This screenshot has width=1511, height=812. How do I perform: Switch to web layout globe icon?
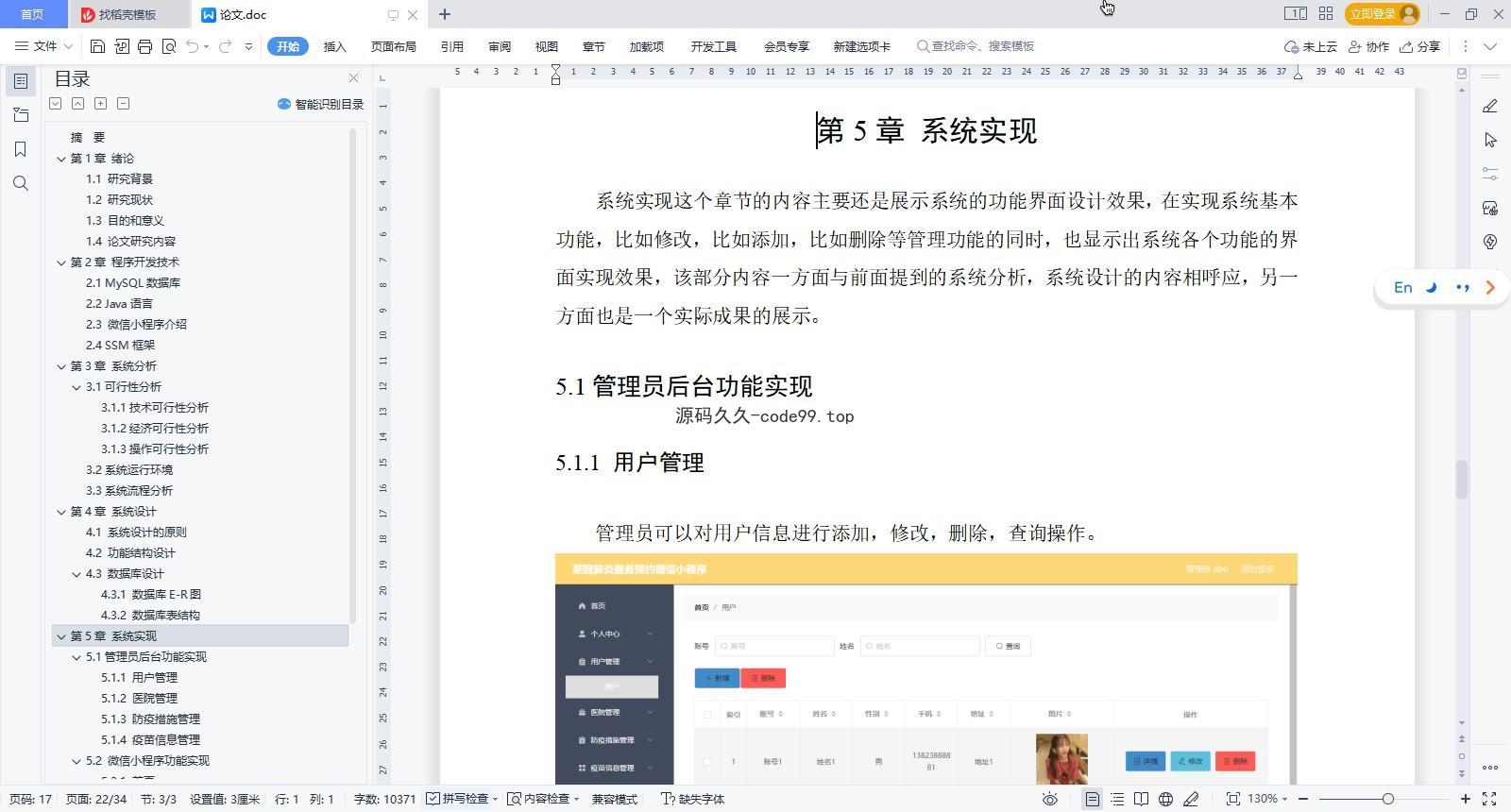pos(1166,799)
